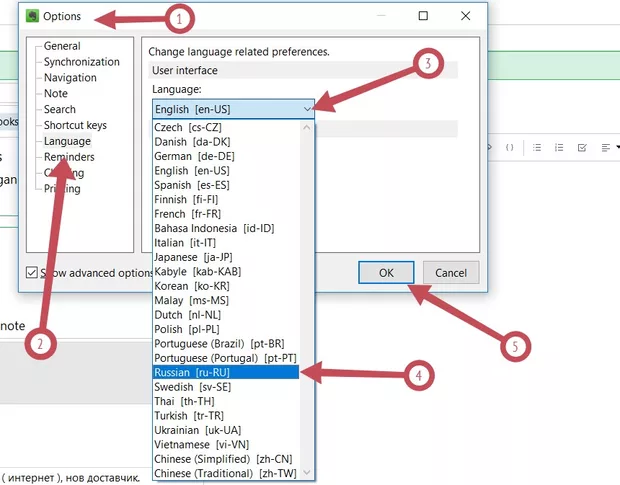Choose Kabyle [kab-KAB] from language list
Image resolution: width=620 pixels, height=485 pixels.
pos(226,272)
